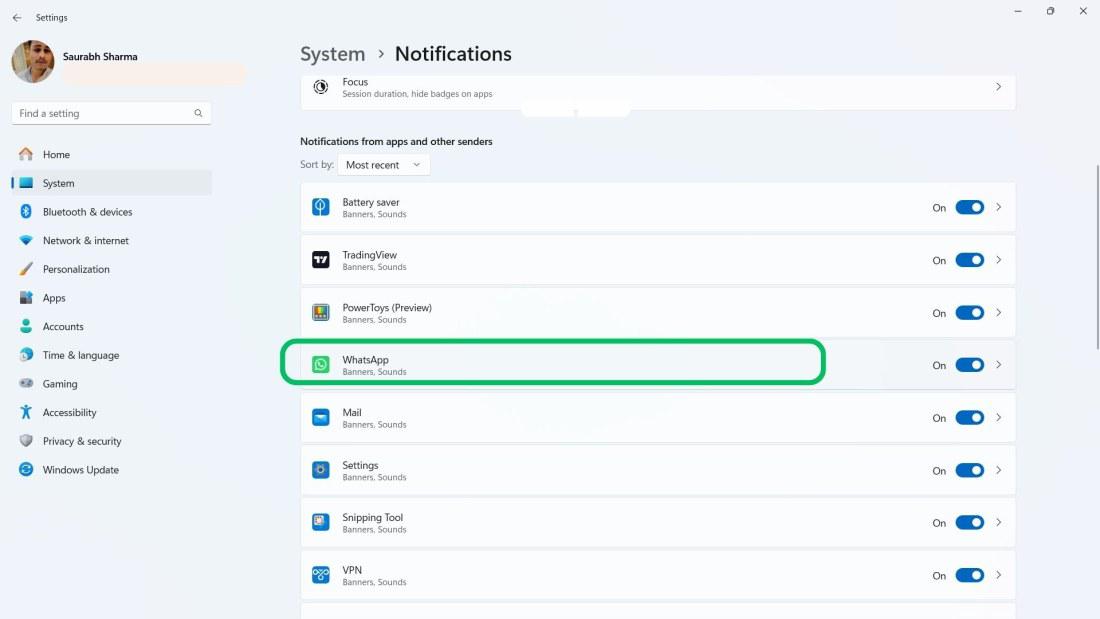Click the VPN app icon

pos(320,575)
